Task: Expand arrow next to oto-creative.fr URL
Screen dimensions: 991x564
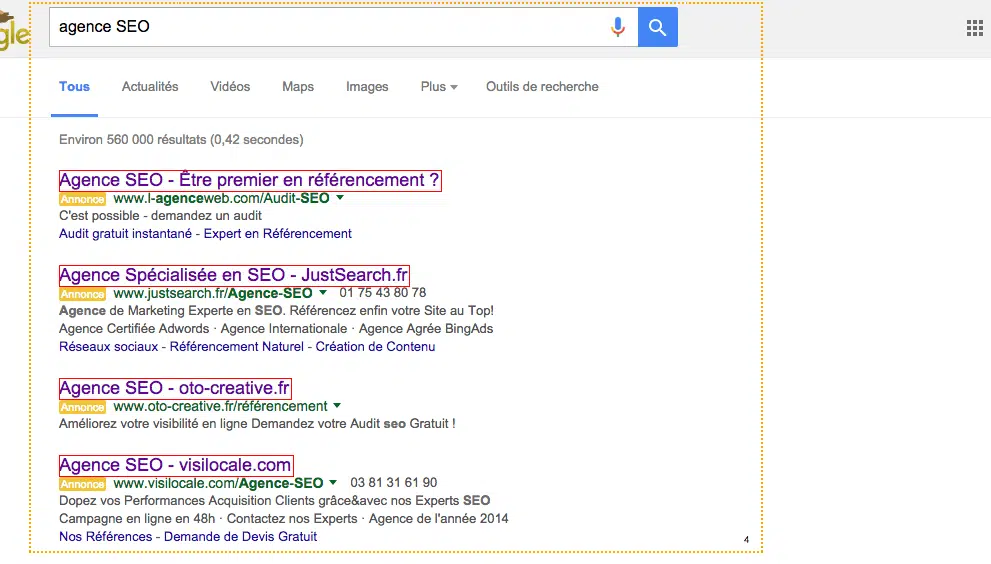Action: (x=337, y=406)
